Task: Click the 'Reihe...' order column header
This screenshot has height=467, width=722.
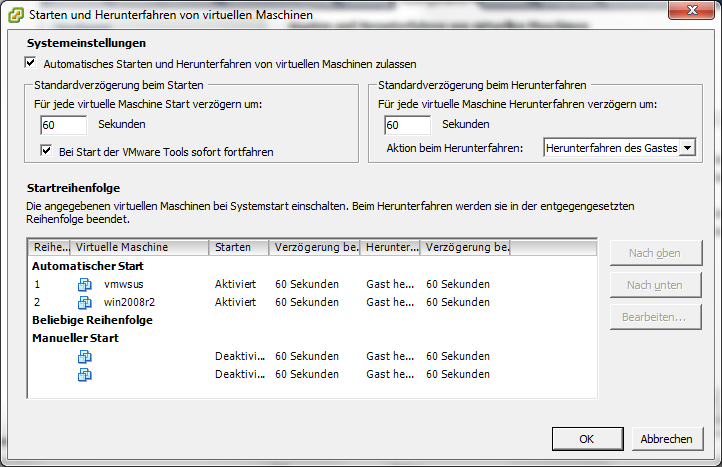Action: 50,247
